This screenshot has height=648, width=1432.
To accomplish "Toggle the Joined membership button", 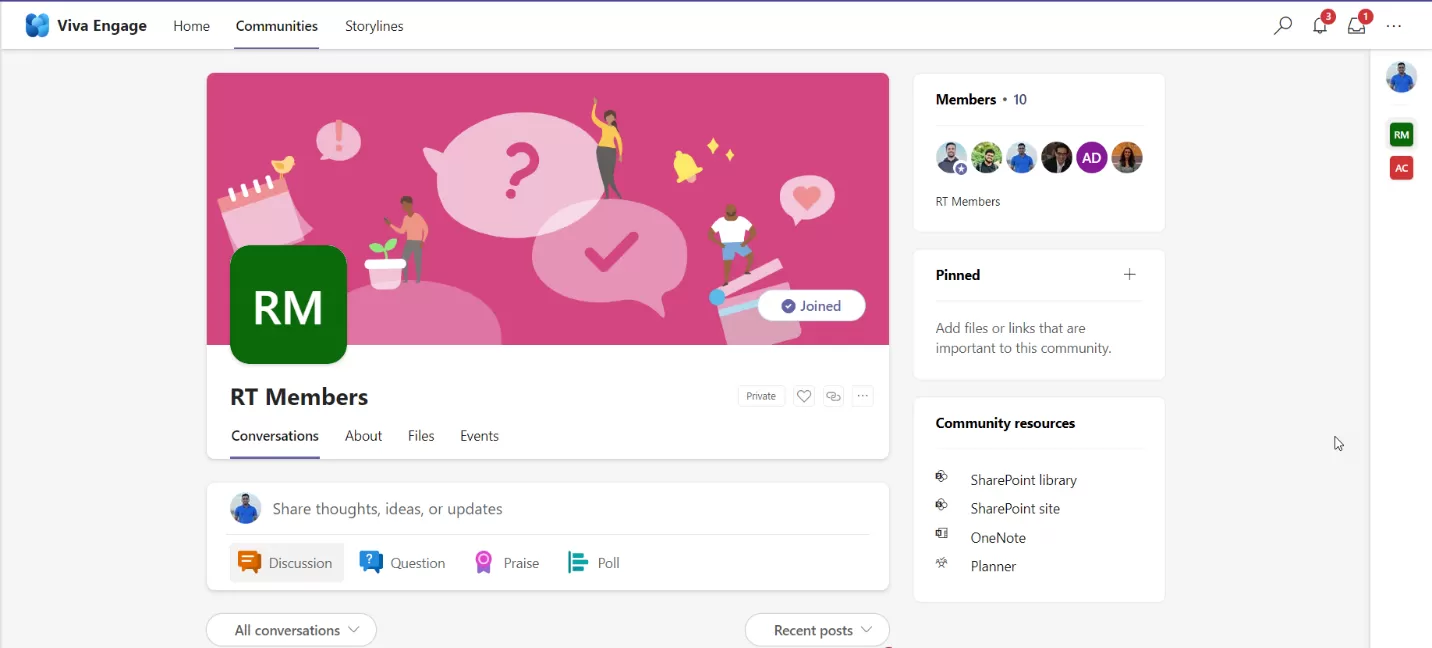I will (x=811, y=306).
